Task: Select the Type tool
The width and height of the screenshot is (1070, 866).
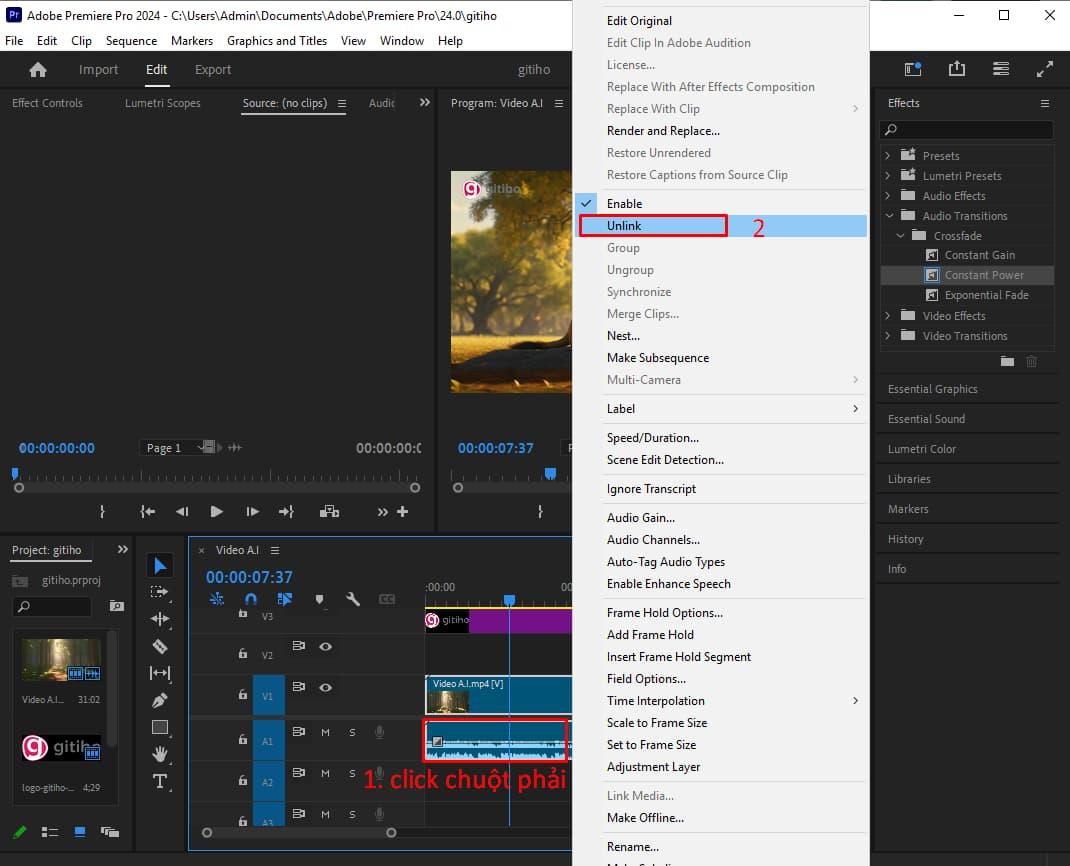Action: tap(160, 781)
